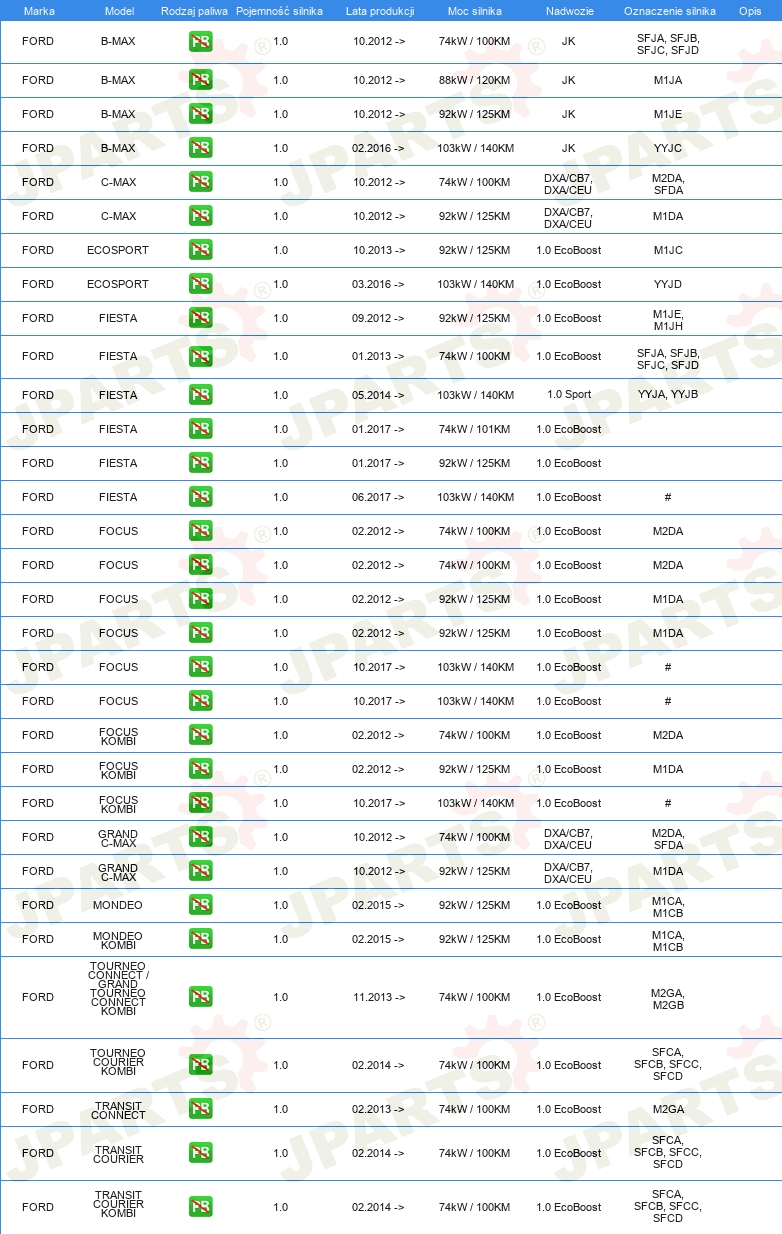Select the YYJD engine code cell
The image size is (782, 1234).
tap(668, 284)
